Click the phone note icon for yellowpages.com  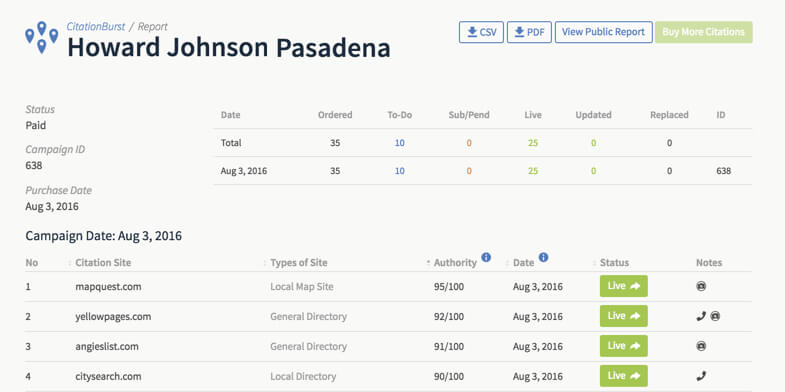coord(701,316)
